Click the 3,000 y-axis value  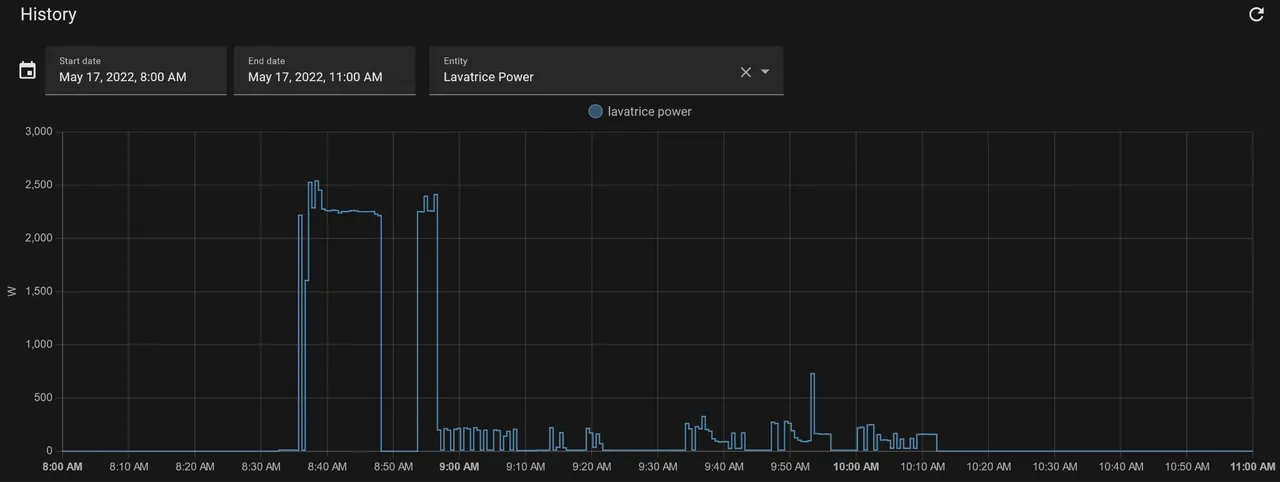click(x=38, y=131)
